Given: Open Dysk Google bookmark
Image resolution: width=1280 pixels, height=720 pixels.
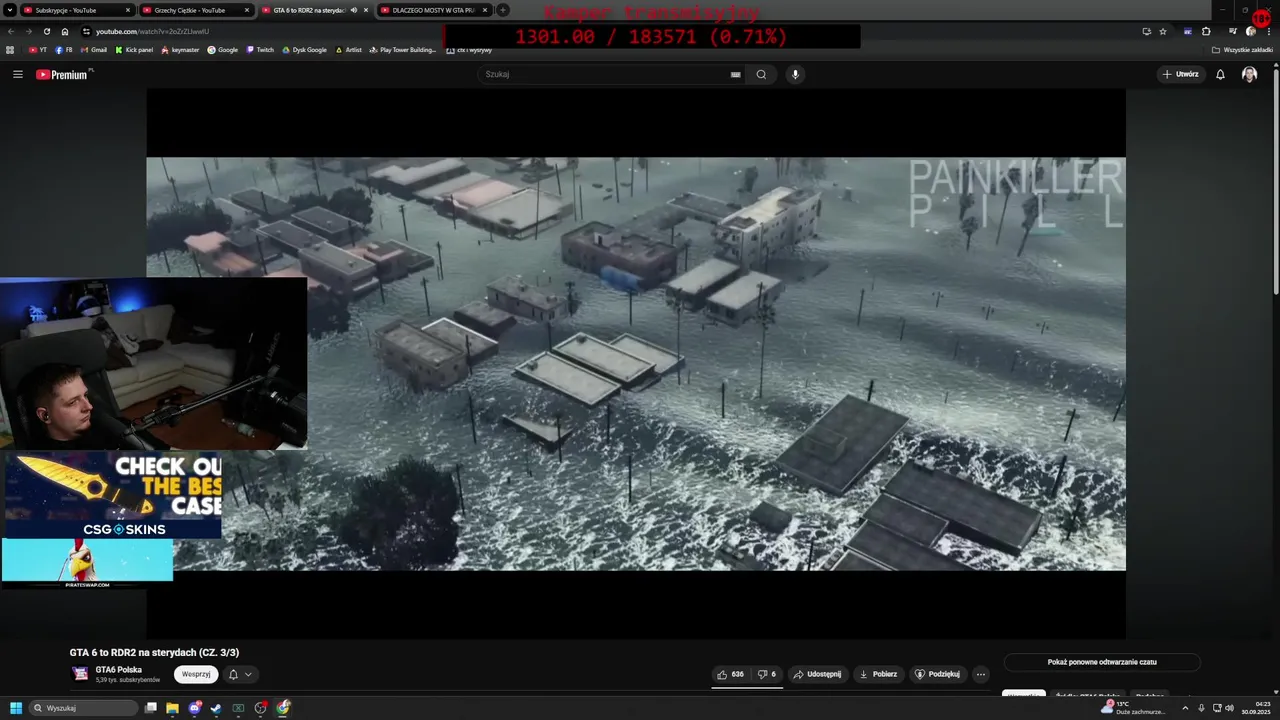Looking at the screenshot, I should click(x=304, y=50).
